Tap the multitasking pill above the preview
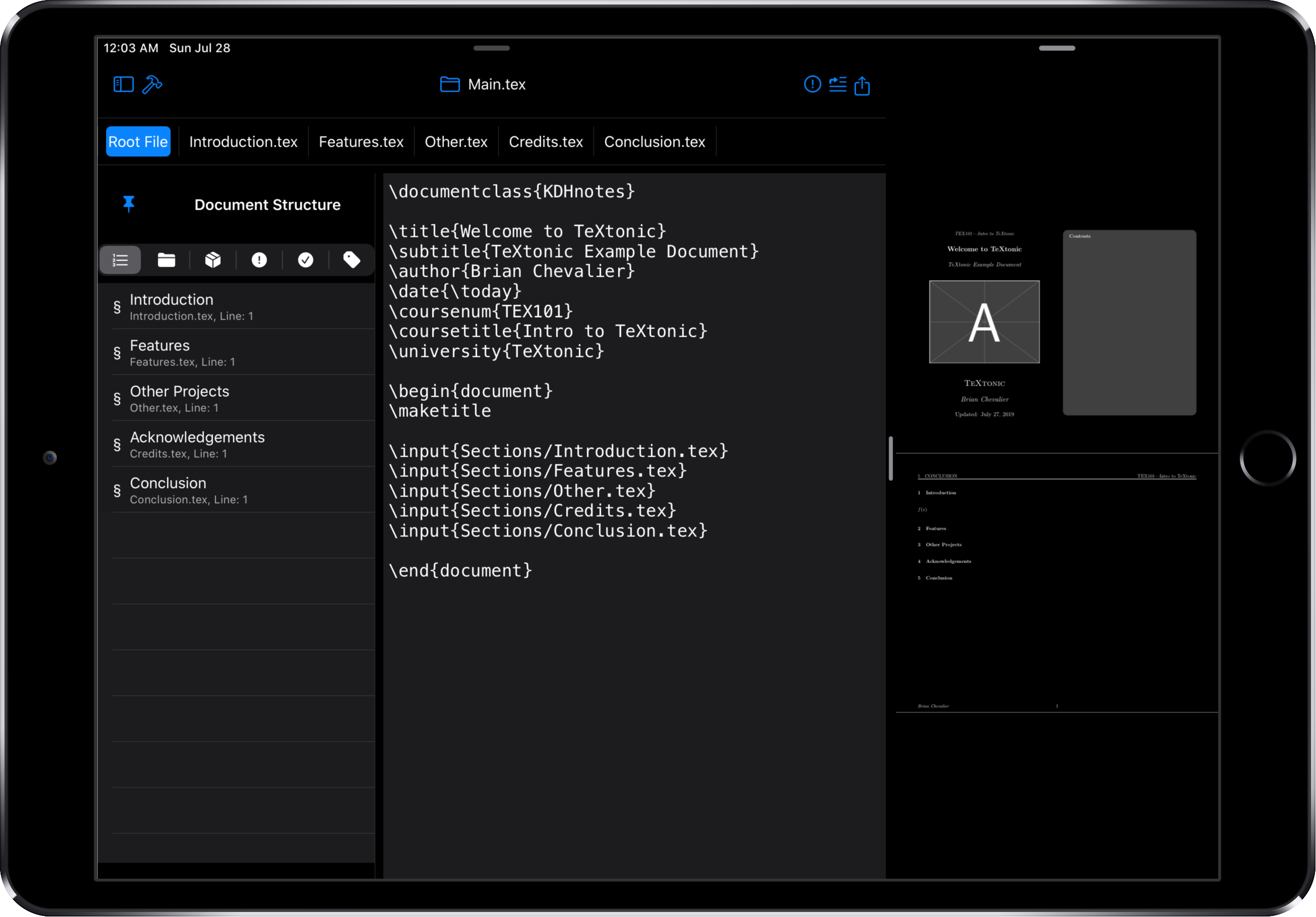This screenshot has height=917, width=1316. click(x=1056, y=48)
